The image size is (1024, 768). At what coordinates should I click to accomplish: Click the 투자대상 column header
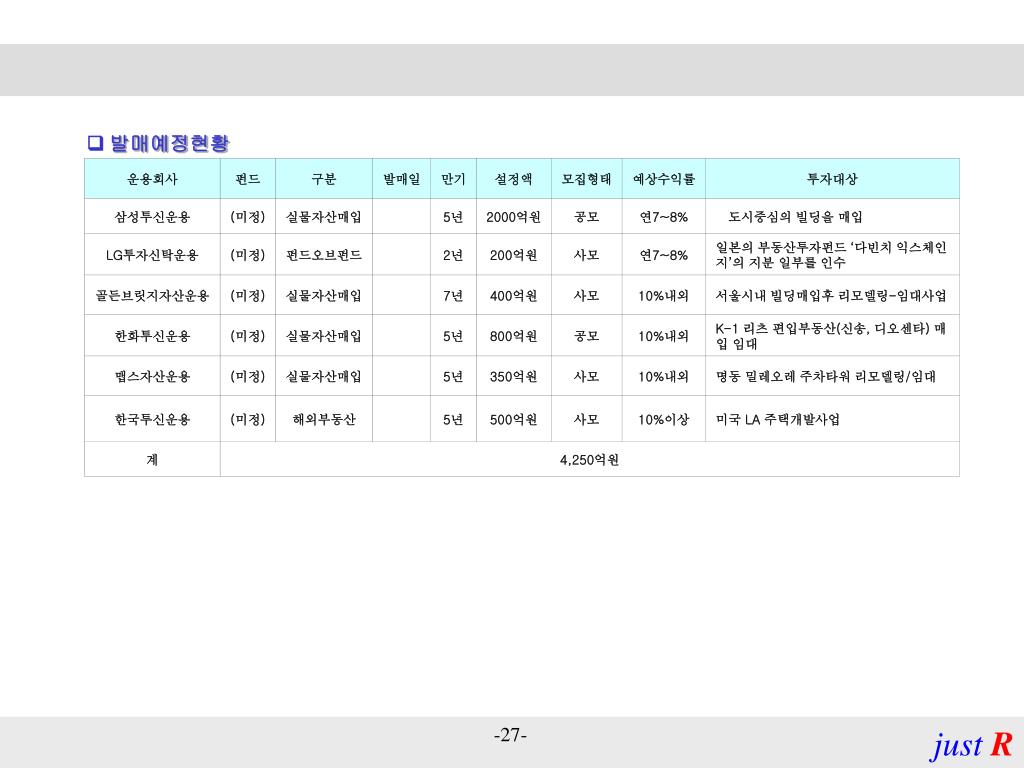click(x=832, y=179)
